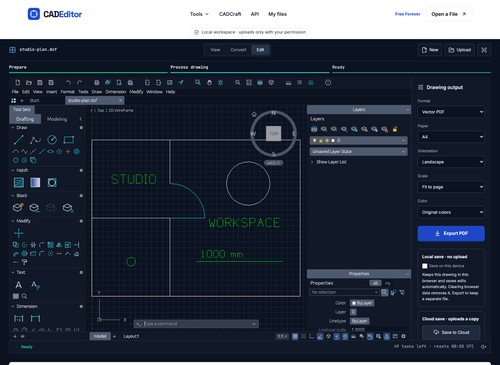Screen dimensions: 500x365
Task: Close the studio-plan.dxf document tab
Action: click(x=120, y=100)
